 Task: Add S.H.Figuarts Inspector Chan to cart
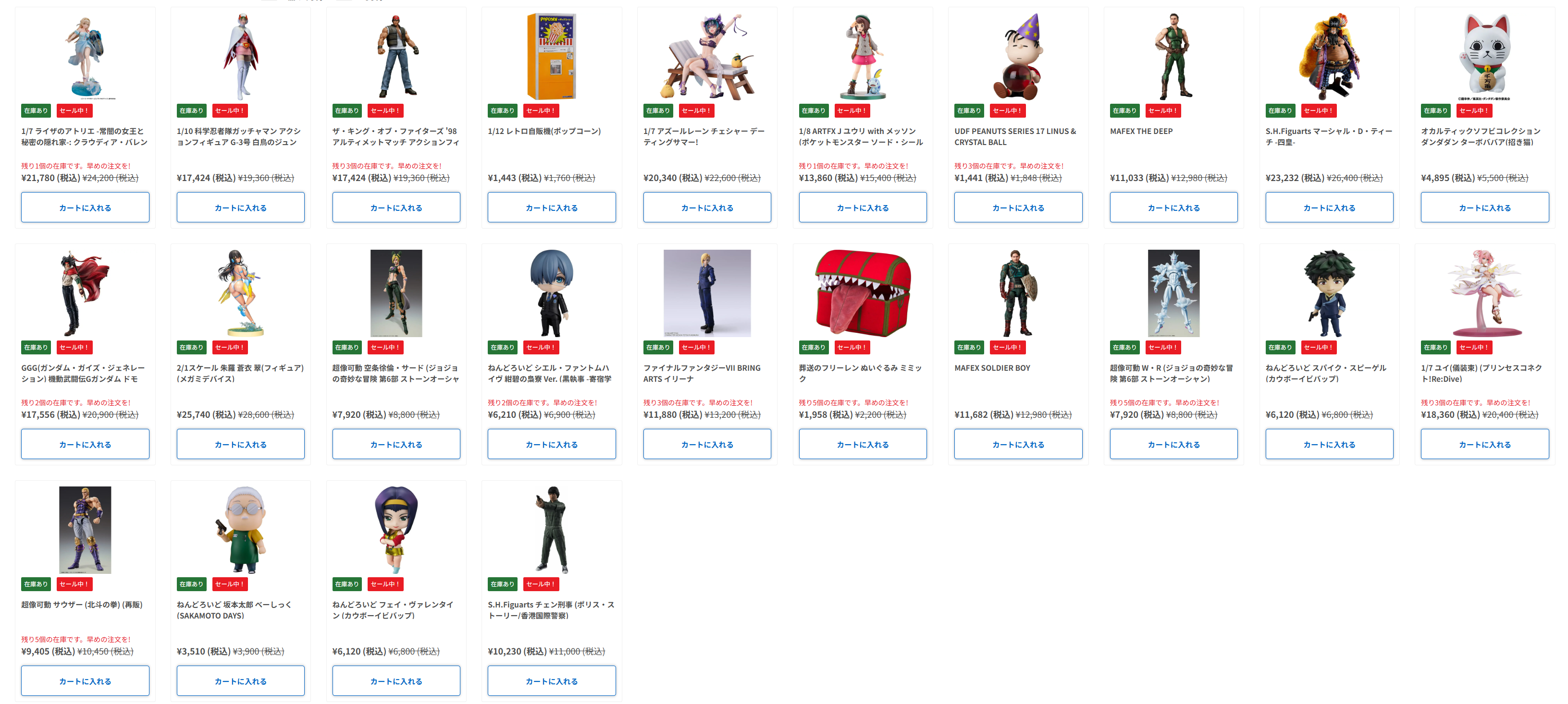coord(551,681)
